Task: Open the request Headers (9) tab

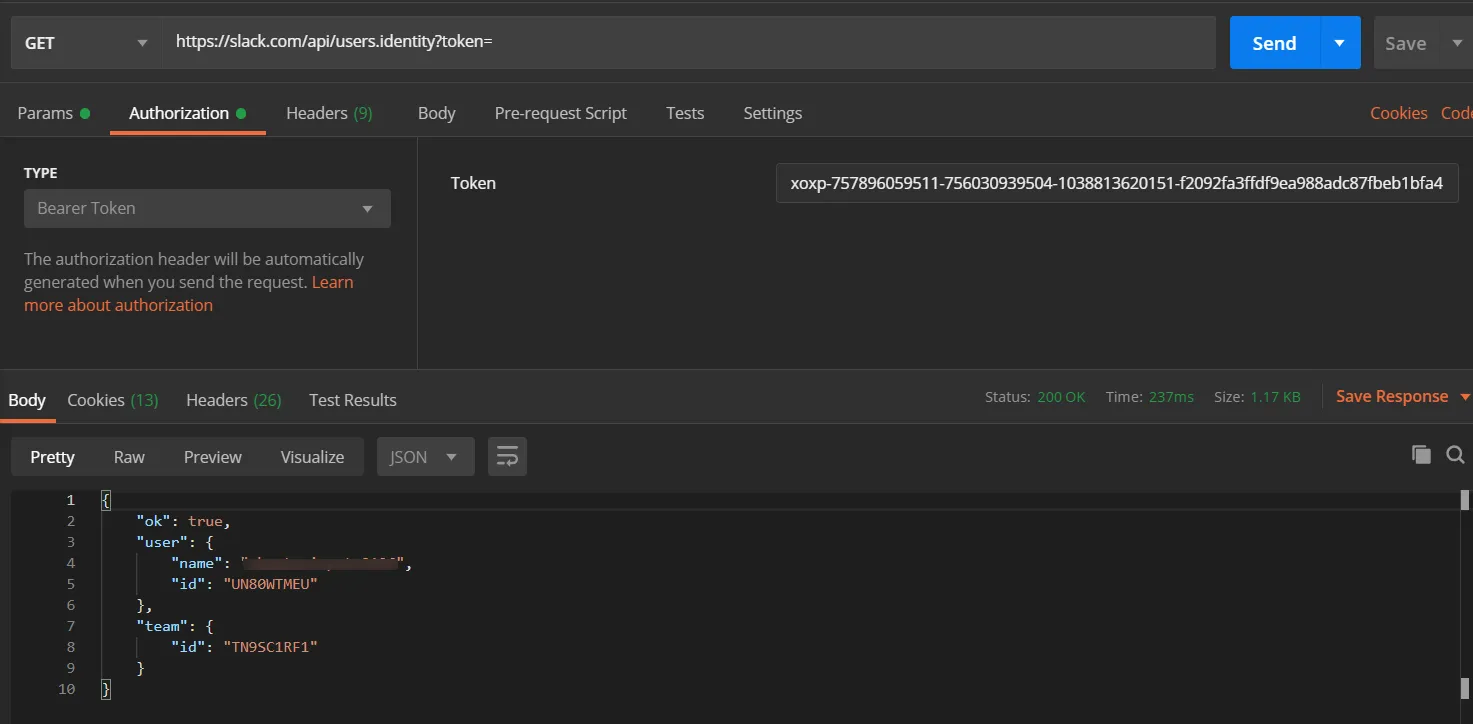Action: tap(329, 113)
